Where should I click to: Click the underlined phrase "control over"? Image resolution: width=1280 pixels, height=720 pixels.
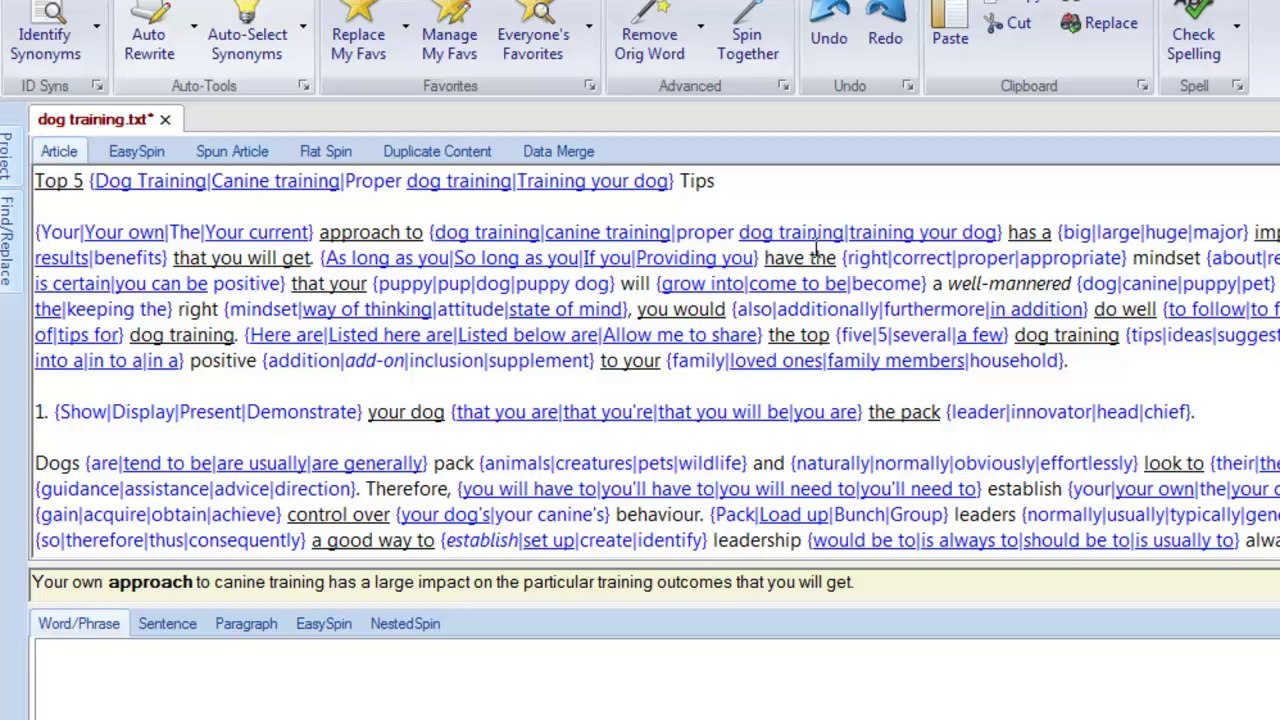(x=338, y=515)
